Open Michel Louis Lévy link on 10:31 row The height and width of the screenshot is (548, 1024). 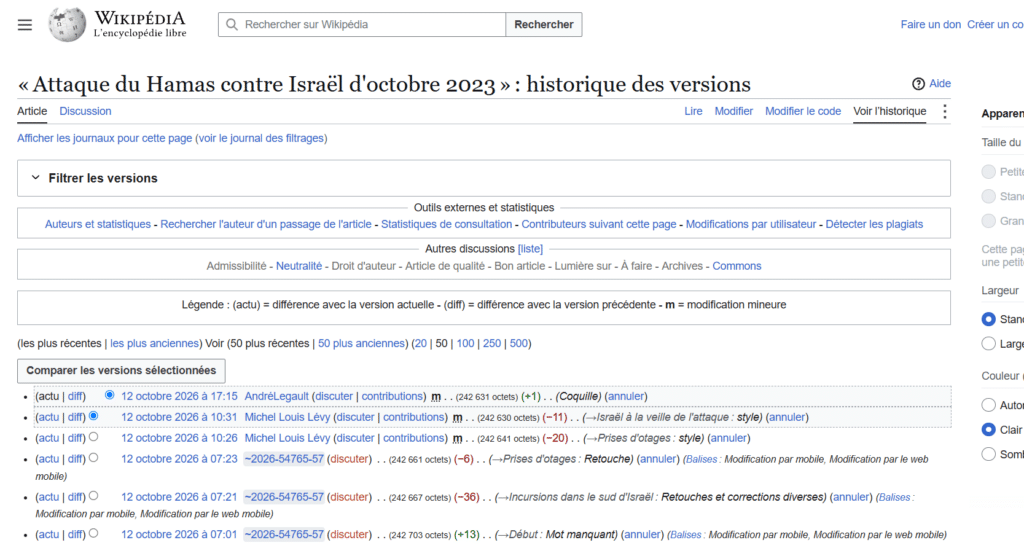pyautogui.click(x=287, y=417)
